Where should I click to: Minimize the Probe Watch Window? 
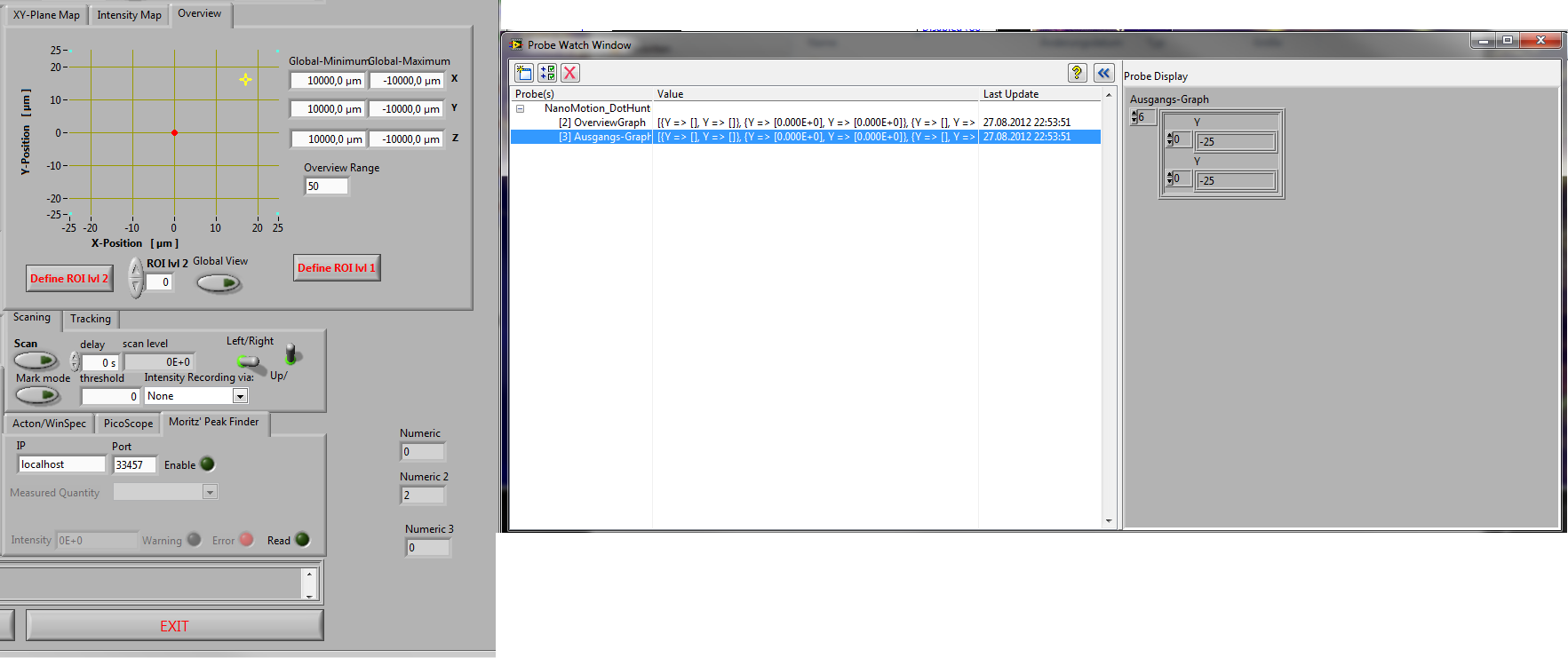1483,41
